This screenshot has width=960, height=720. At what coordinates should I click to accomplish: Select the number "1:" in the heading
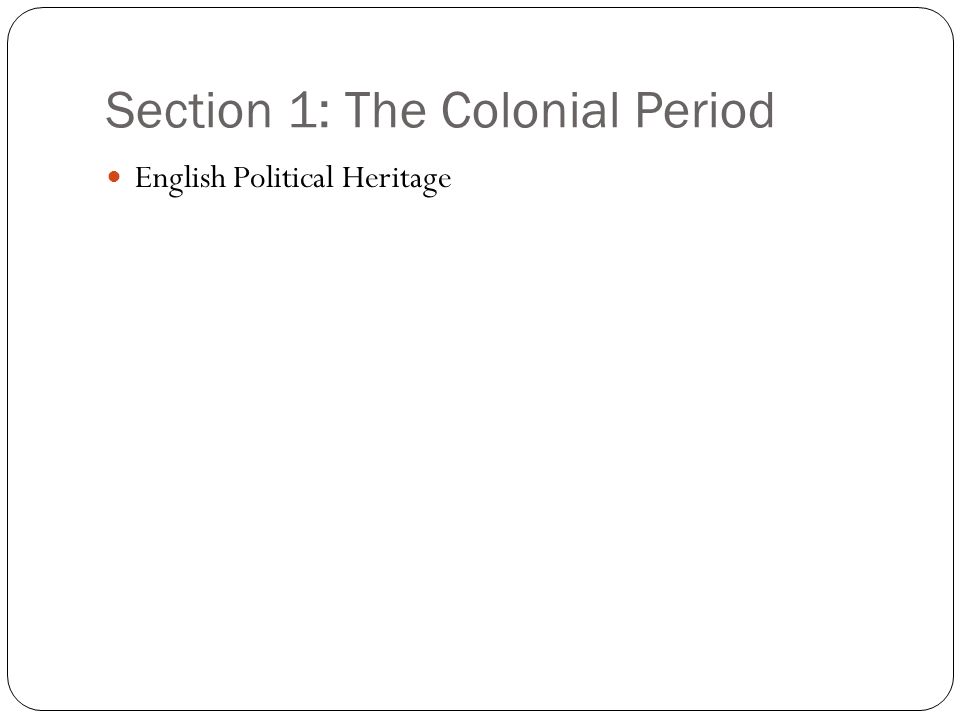click(309, 110)
